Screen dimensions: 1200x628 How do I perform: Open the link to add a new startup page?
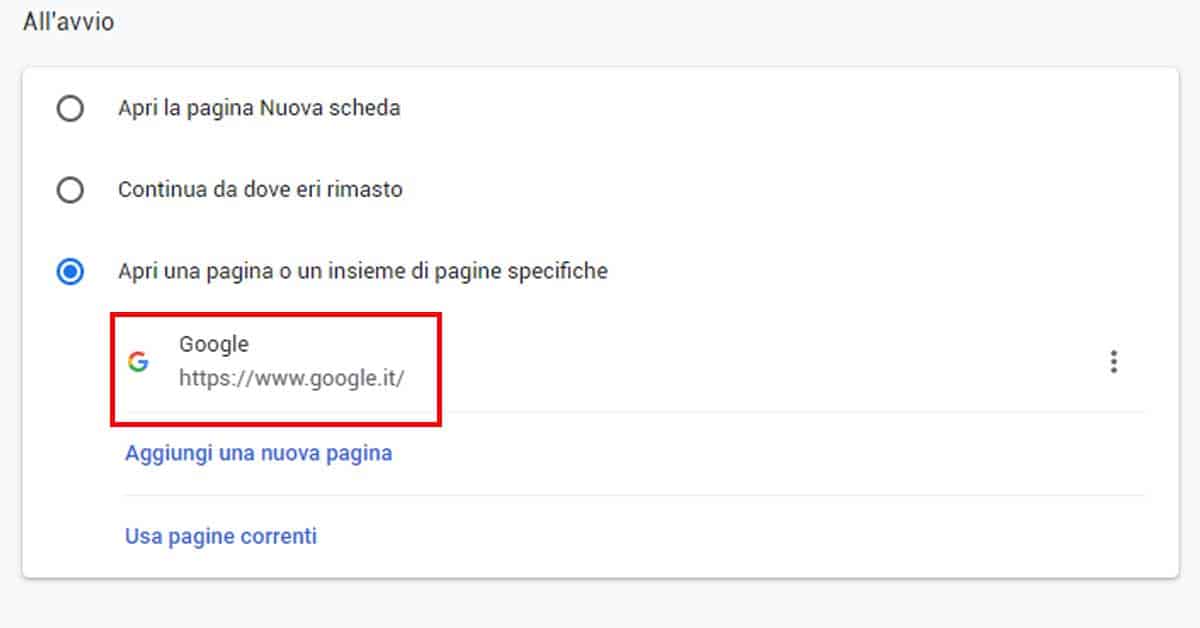tap(259, 453)
